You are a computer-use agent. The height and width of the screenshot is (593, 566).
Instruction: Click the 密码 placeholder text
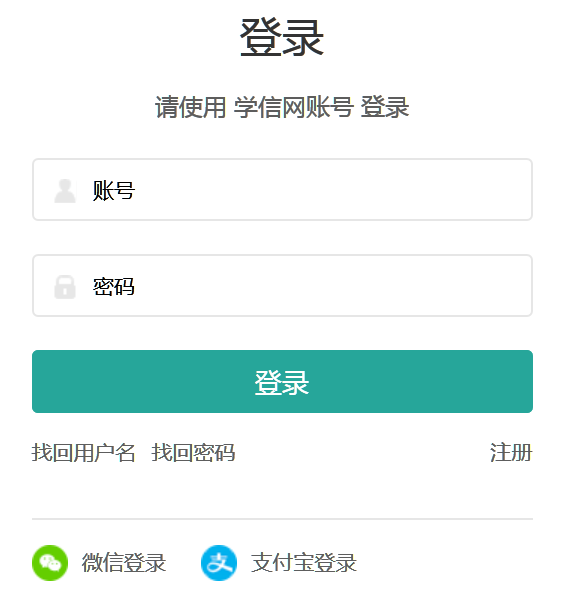114,287
